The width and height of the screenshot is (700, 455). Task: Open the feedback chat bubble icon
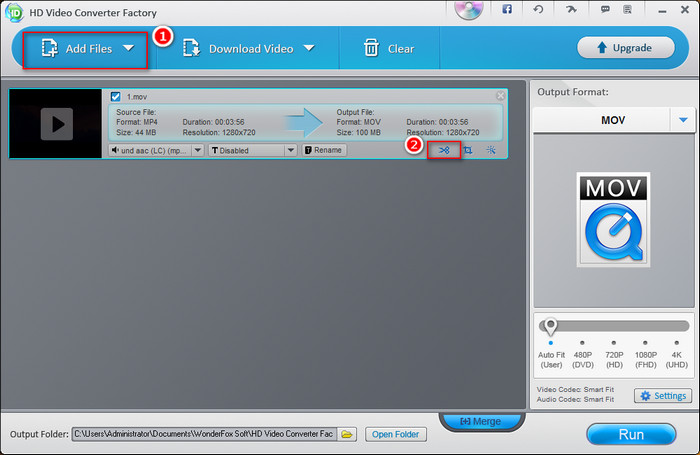click(x=605, y=9)
